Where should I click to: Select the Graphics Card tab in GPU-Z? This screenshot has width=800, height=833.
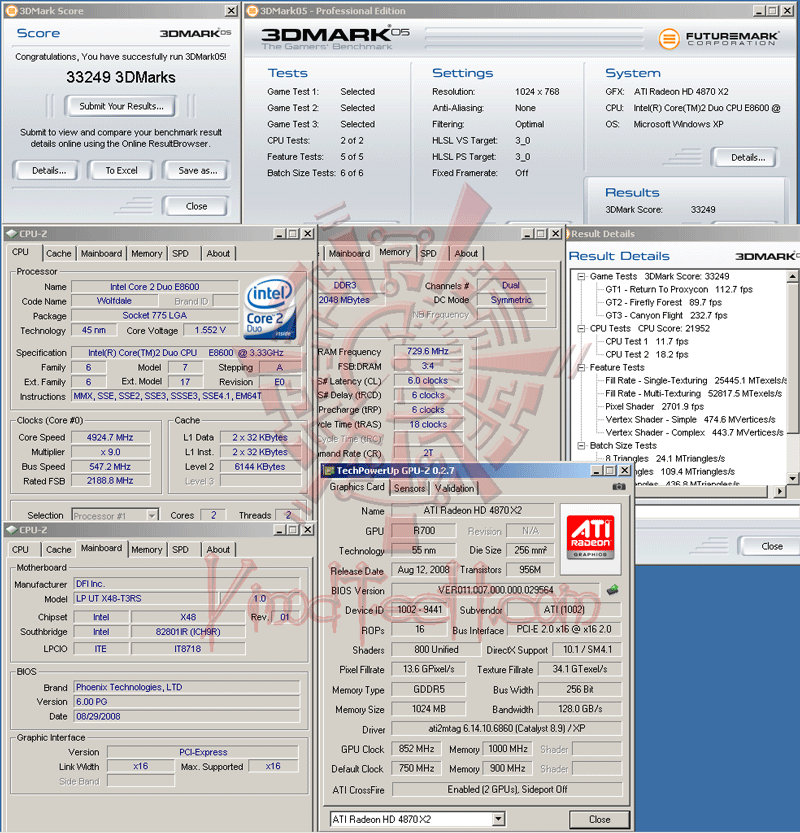point(356,487)
